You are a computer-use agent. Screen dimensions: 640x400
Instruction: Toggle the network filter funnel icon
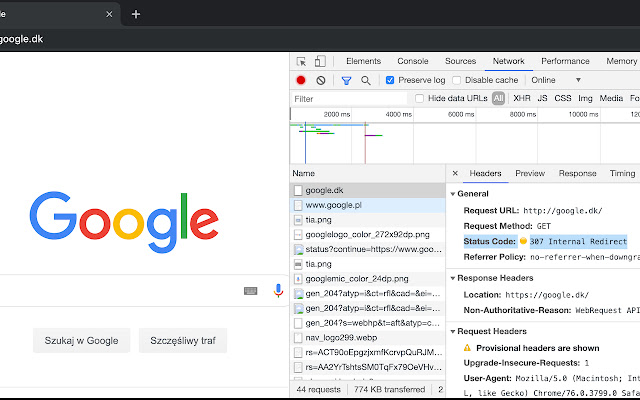[x=346, y=81]
